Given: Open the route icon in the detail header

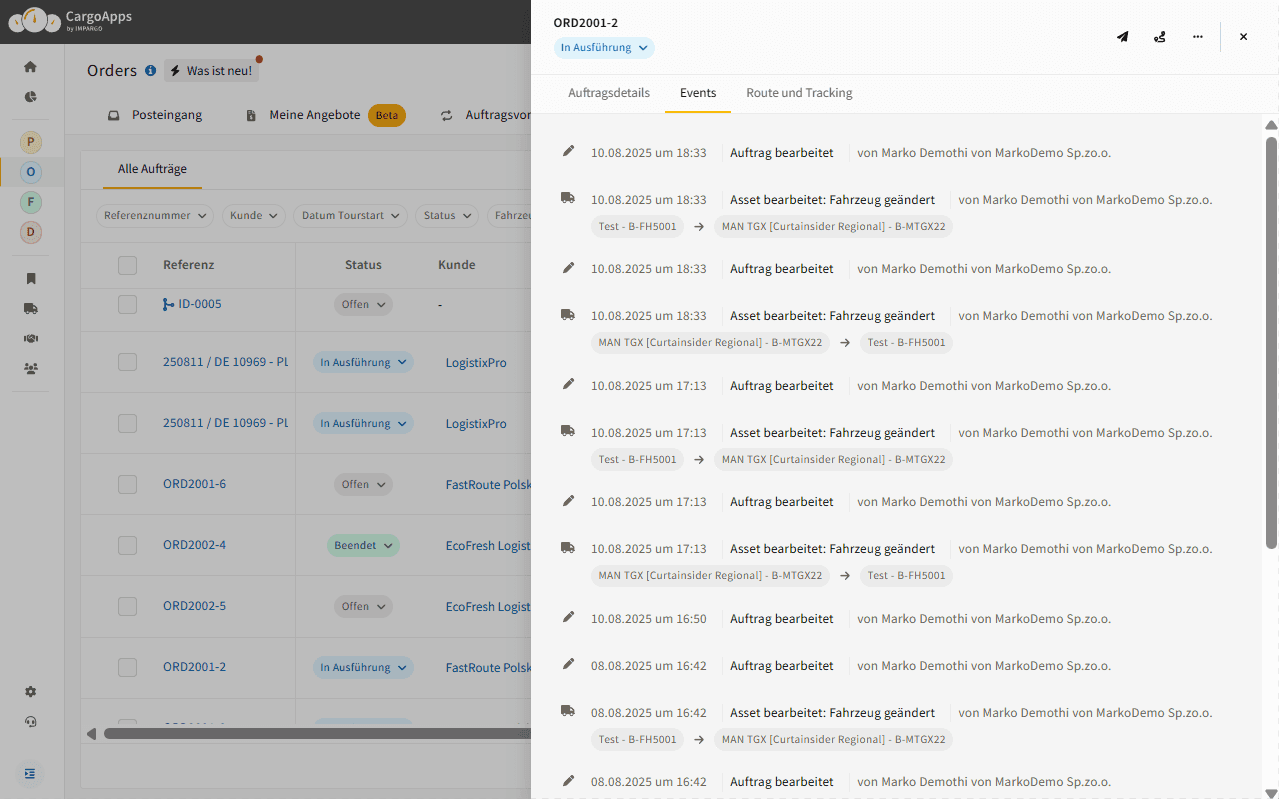Looking at the screenshot, I should click(1159, 36).
